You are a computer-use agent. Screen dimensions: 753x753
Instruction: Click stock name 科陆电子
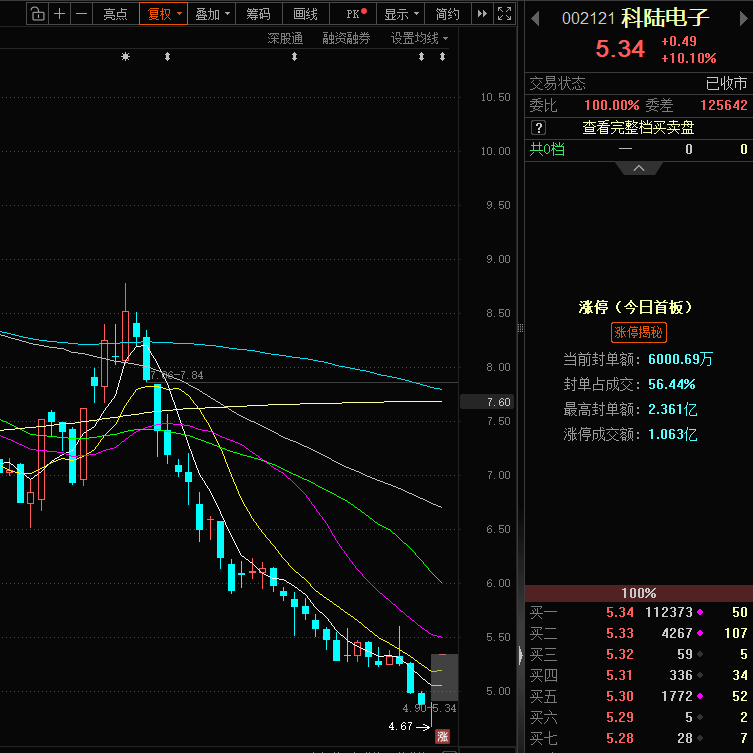(665, 18)
